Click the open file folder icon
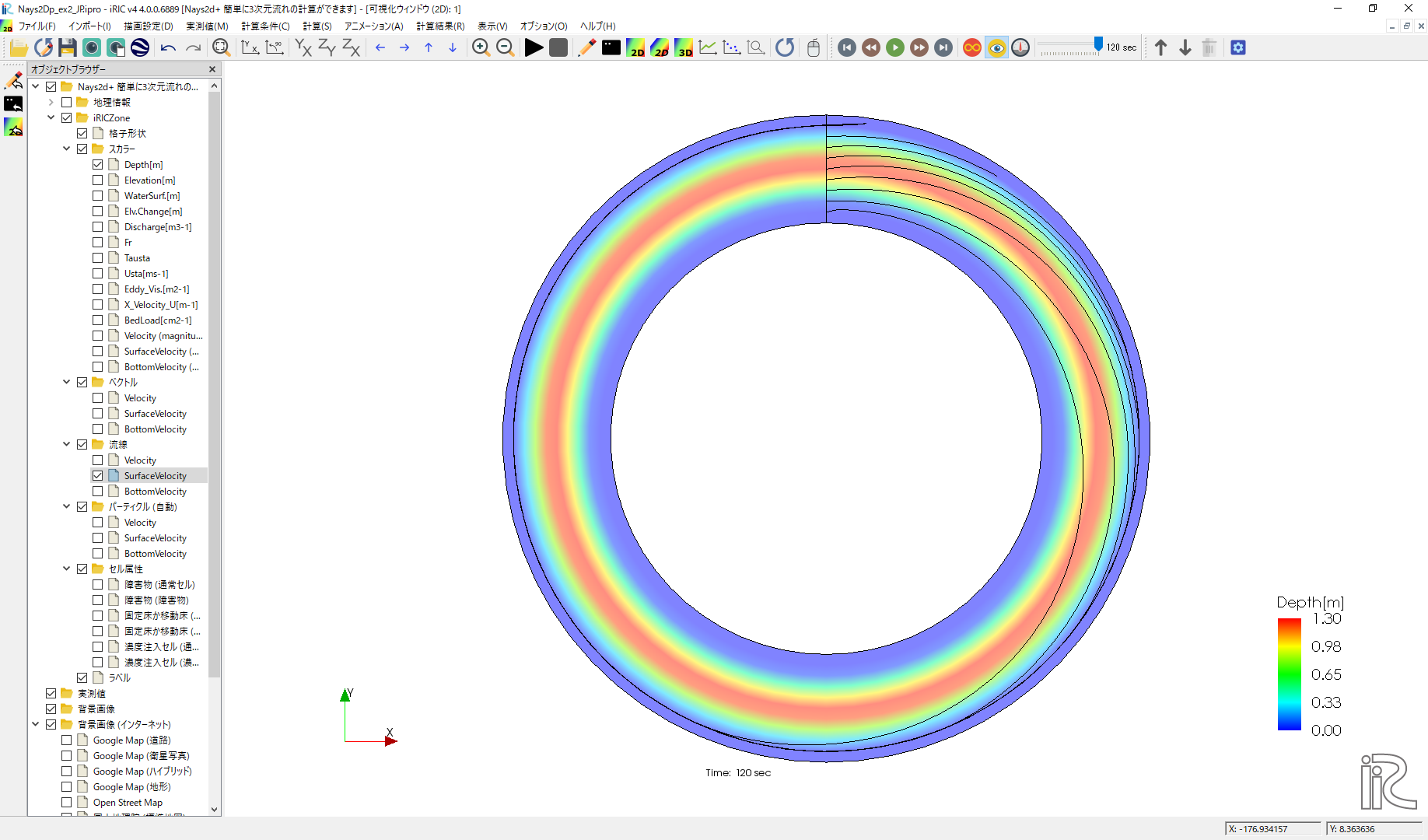The height and width of the screenshot is (840, 1428). point(19,48)
